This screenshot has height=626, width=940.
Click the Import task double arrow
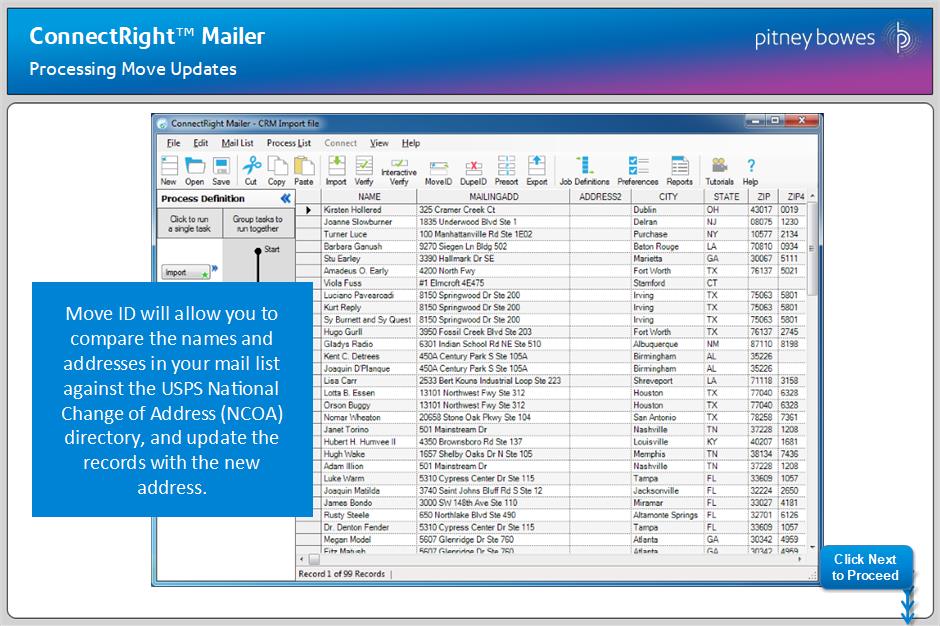coord(215,269)
